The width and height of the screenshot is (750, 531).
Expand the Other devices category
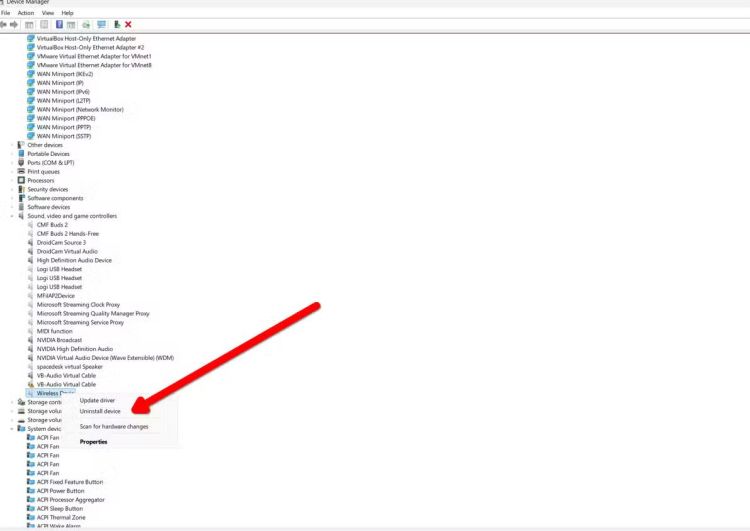coord(13,145)
